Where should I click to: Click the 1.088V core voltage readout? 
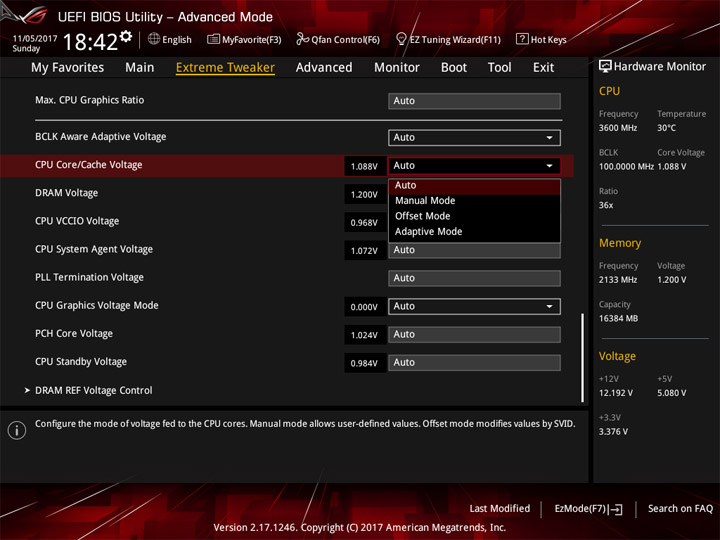pos(364,166)
